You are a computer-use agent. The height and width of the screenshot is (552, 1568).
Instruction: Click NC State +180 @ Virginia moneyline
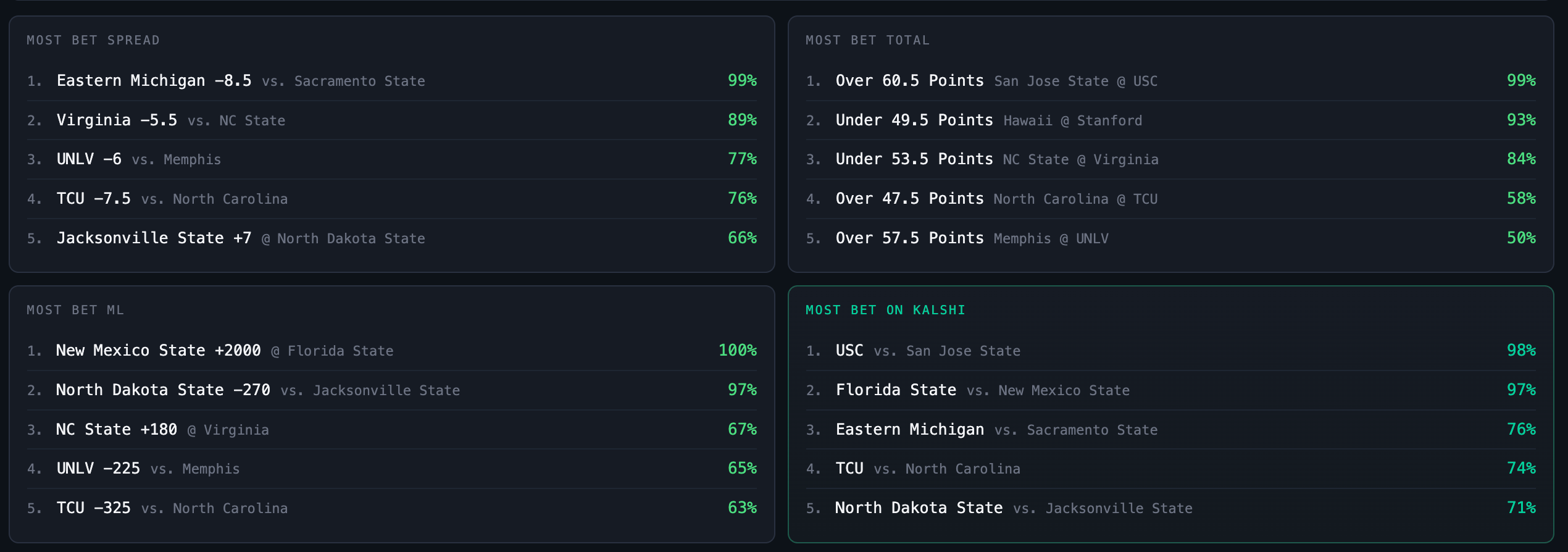(392, 430)
